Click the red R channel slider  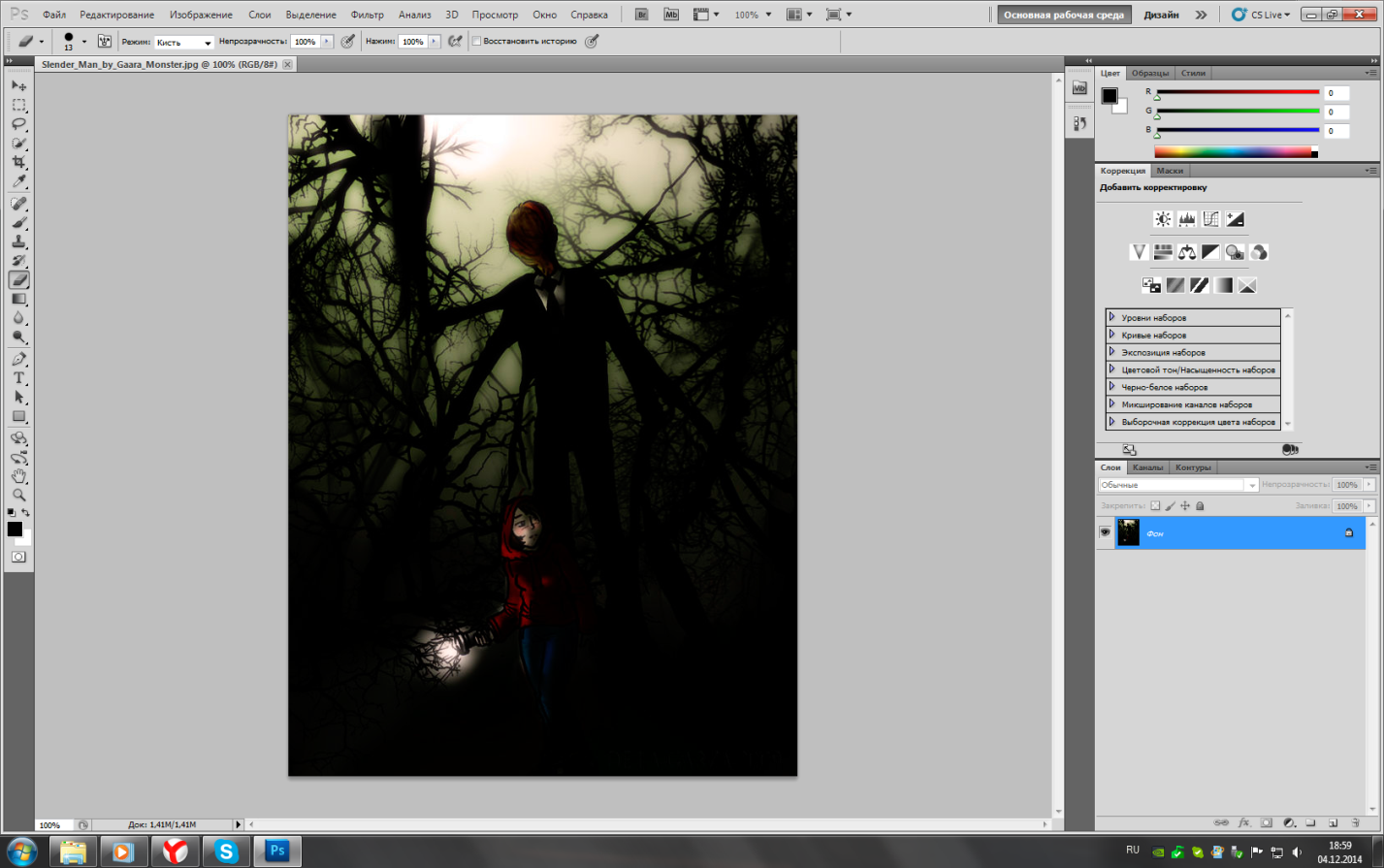coord(1238,93)
